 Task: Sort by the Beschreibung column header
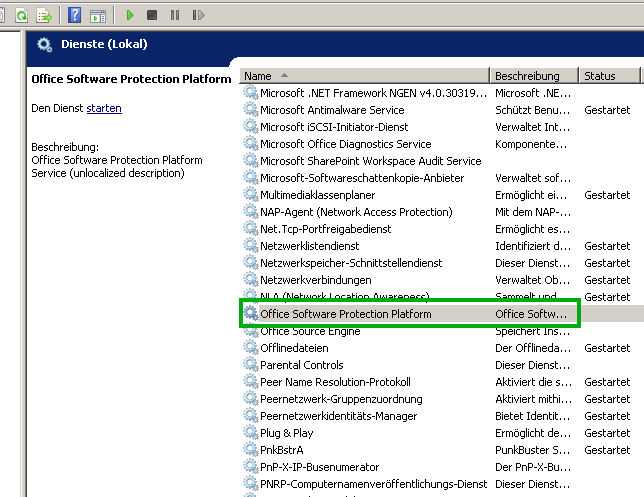coord(534,76)
